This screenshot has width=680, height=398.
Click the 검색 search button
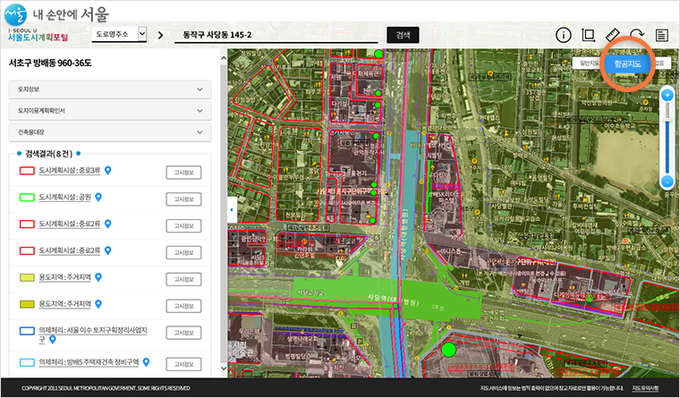[x=403, y=35]
